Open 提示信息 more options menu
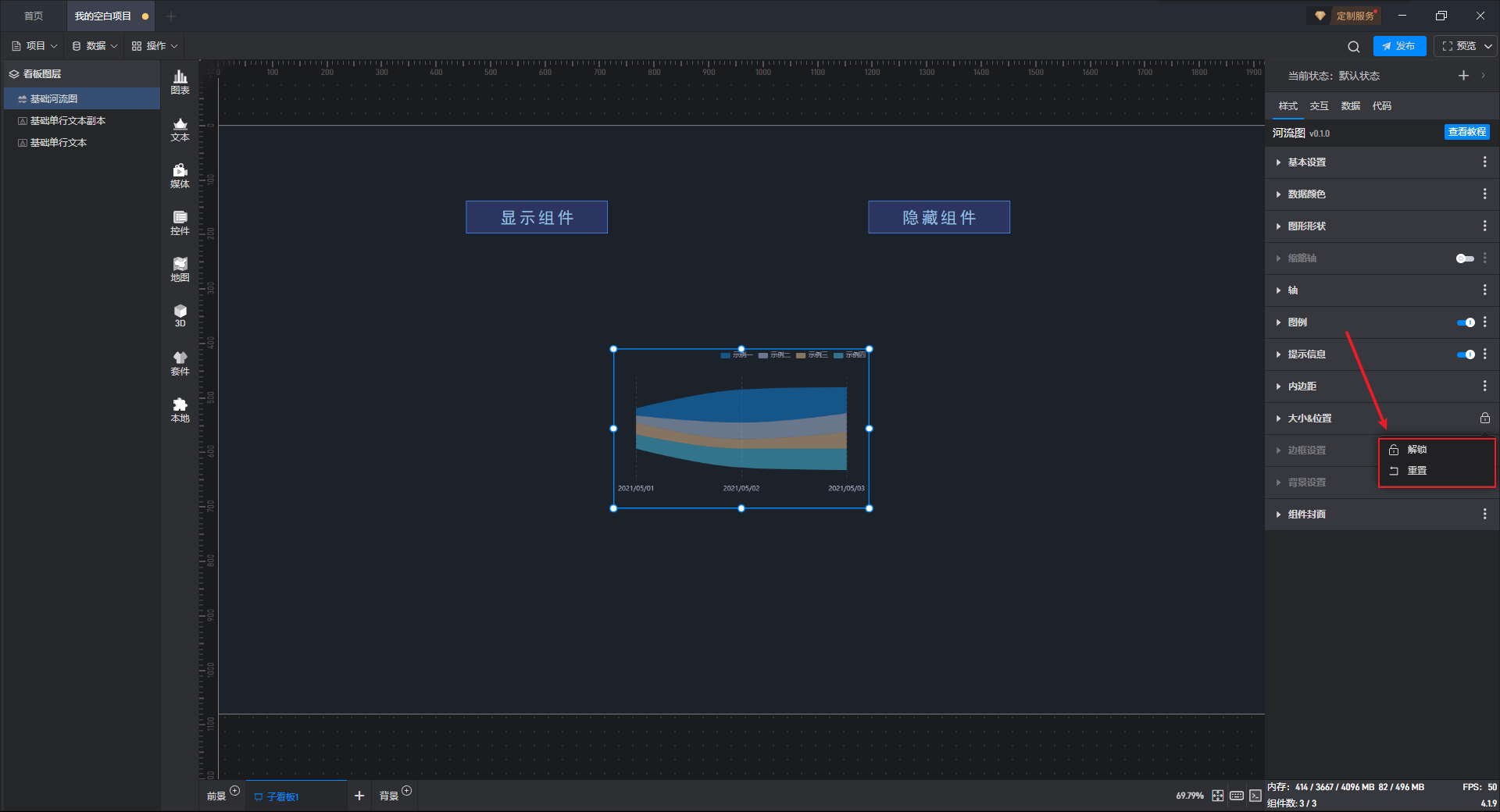Viewport: 1500px width, 812px height. point(1484,354)
